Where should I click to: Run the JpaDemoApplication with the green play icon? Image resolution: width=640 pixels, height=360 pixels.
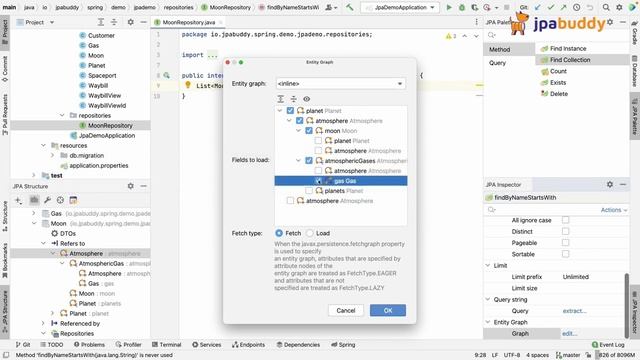[449, 7]
